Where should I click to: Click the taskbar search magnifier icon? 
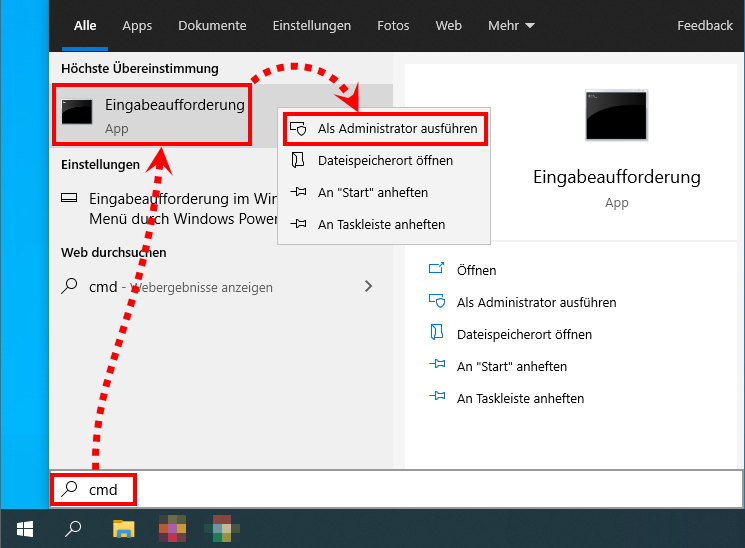(x=74, y=527)
